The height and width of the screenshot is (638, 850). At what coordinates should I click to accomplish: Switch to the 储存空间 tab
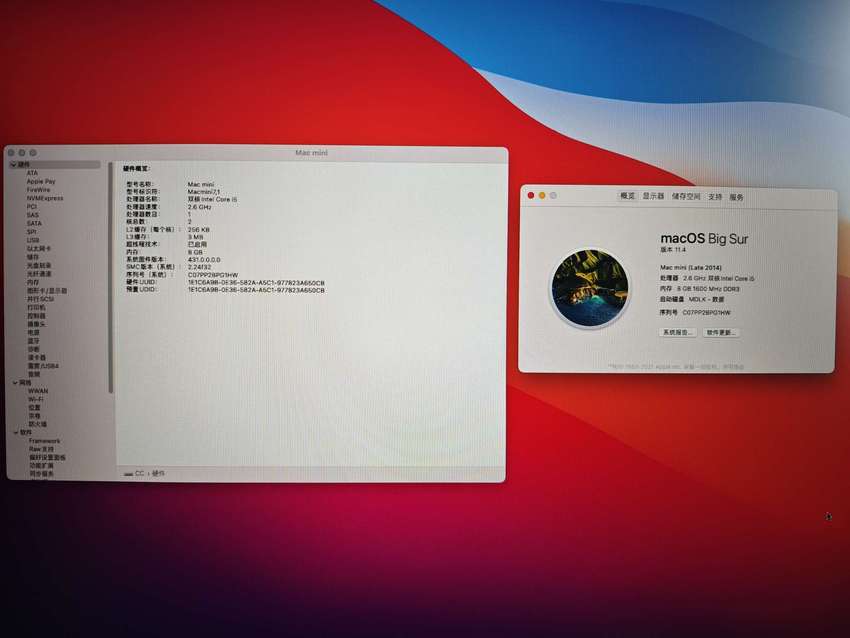[686, 197]
